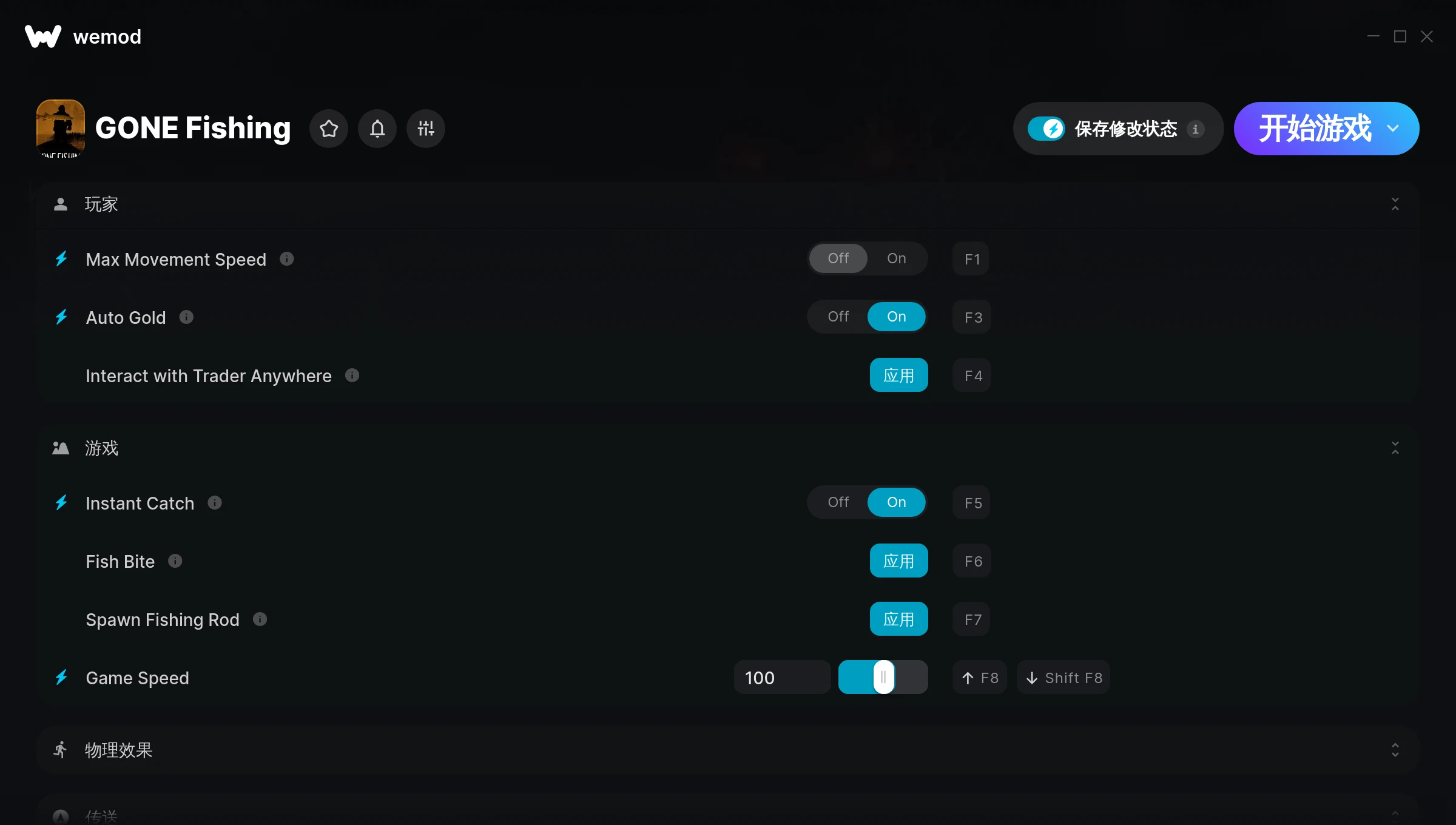This screenshot has width=1456, height=825.
Task: Click the Game Speed value field showing 100
Action: tap(782, 677)
